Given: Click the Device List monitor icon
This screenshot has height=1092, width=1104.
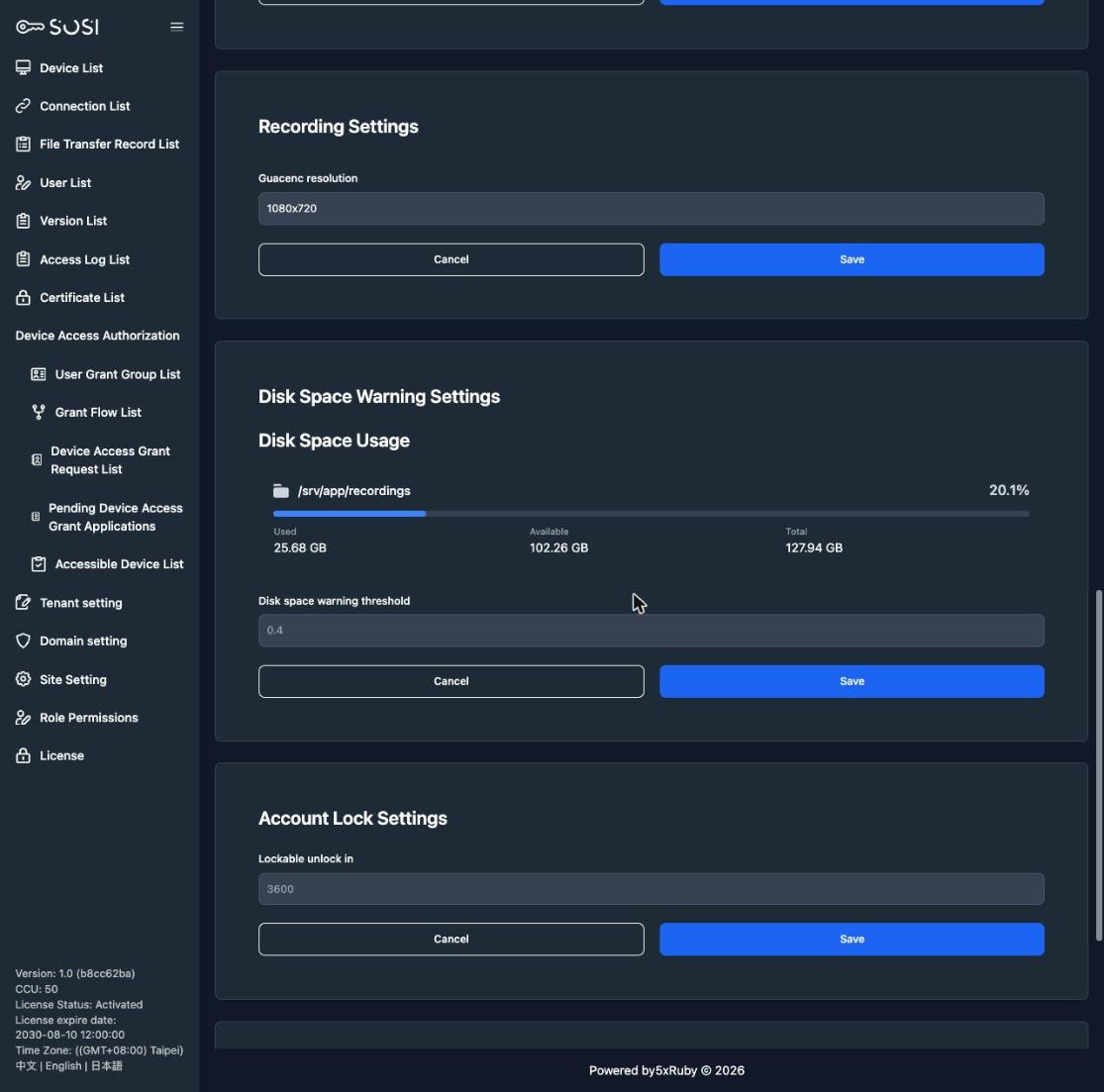Looking at the screenshot, I should point(23,67).
